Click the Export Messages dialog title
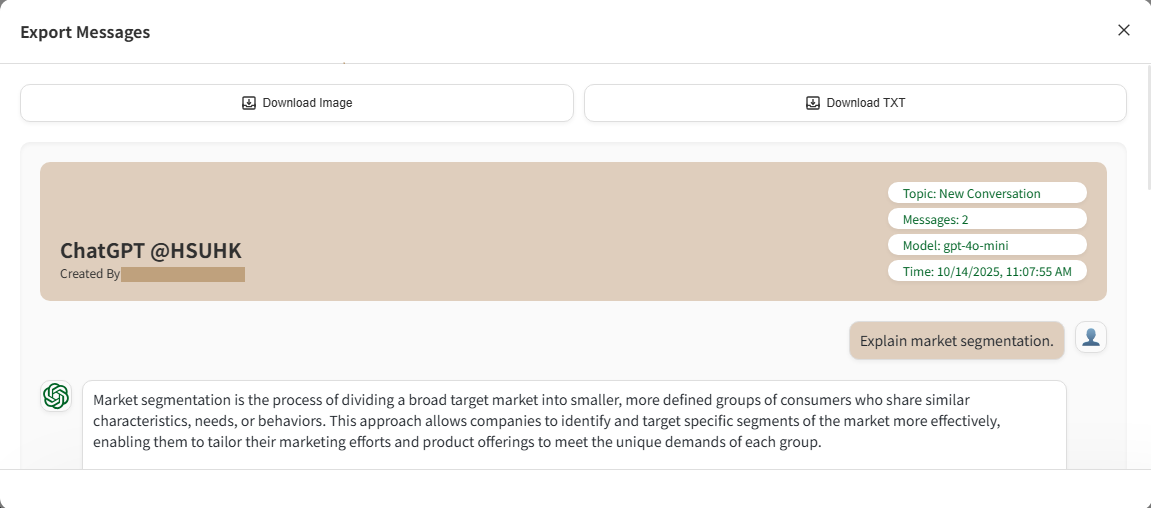1151x508 pixels. coord(85,32)
